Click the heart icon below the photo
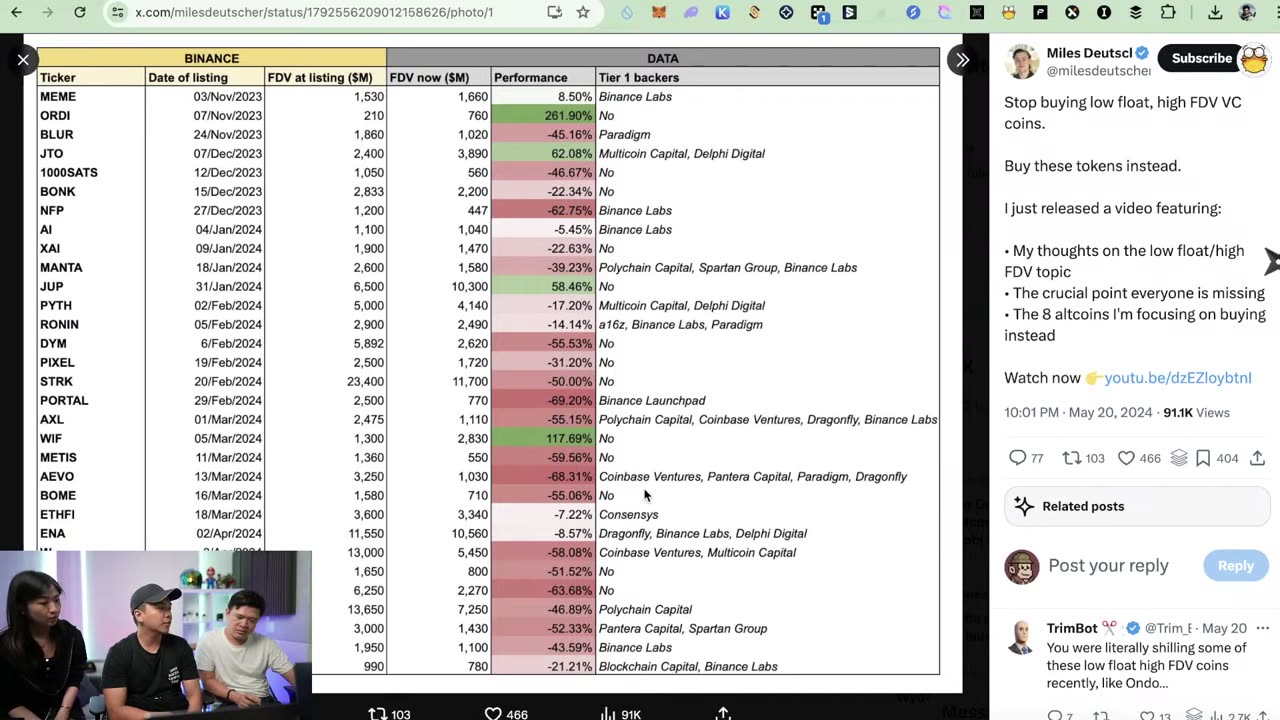Viewport: 1280px width, 720px height. point(493,713)
